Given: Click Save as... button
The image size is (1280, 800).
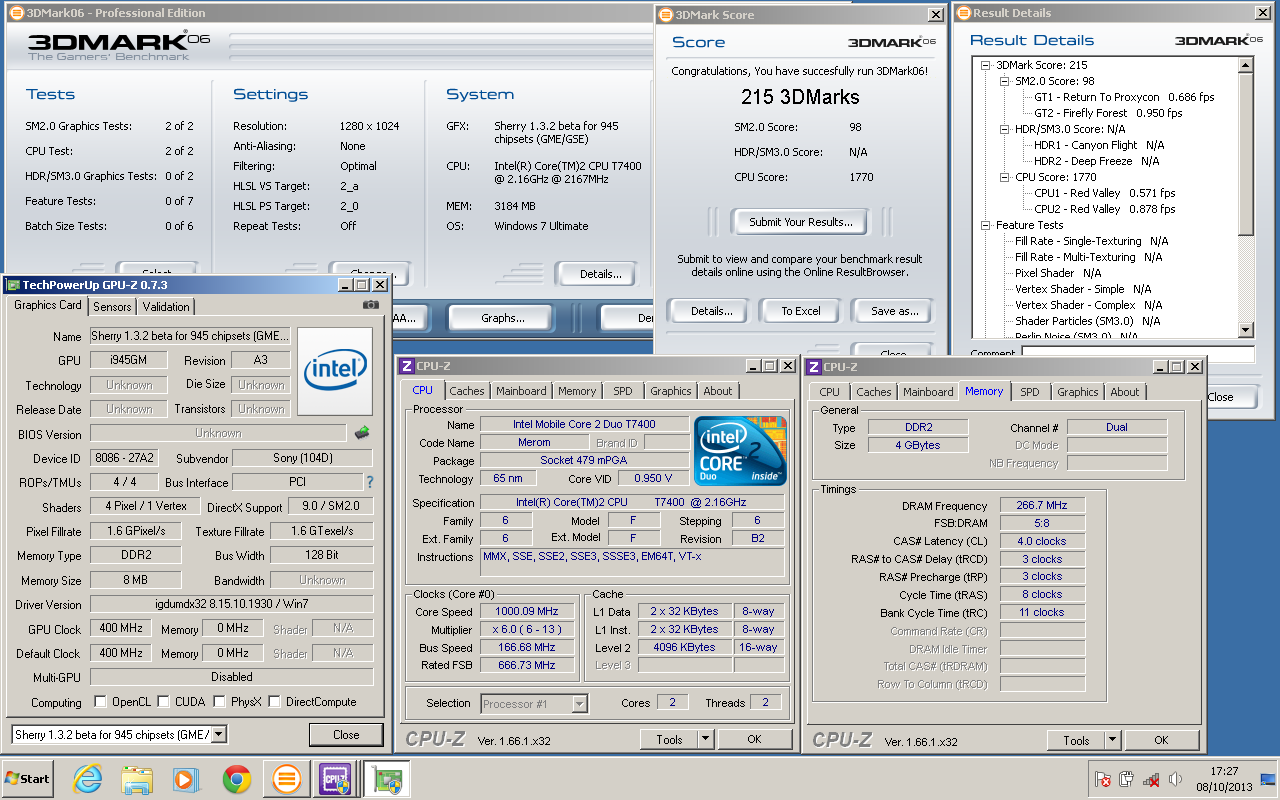Looking at the screenshot, I should point(895,311).
